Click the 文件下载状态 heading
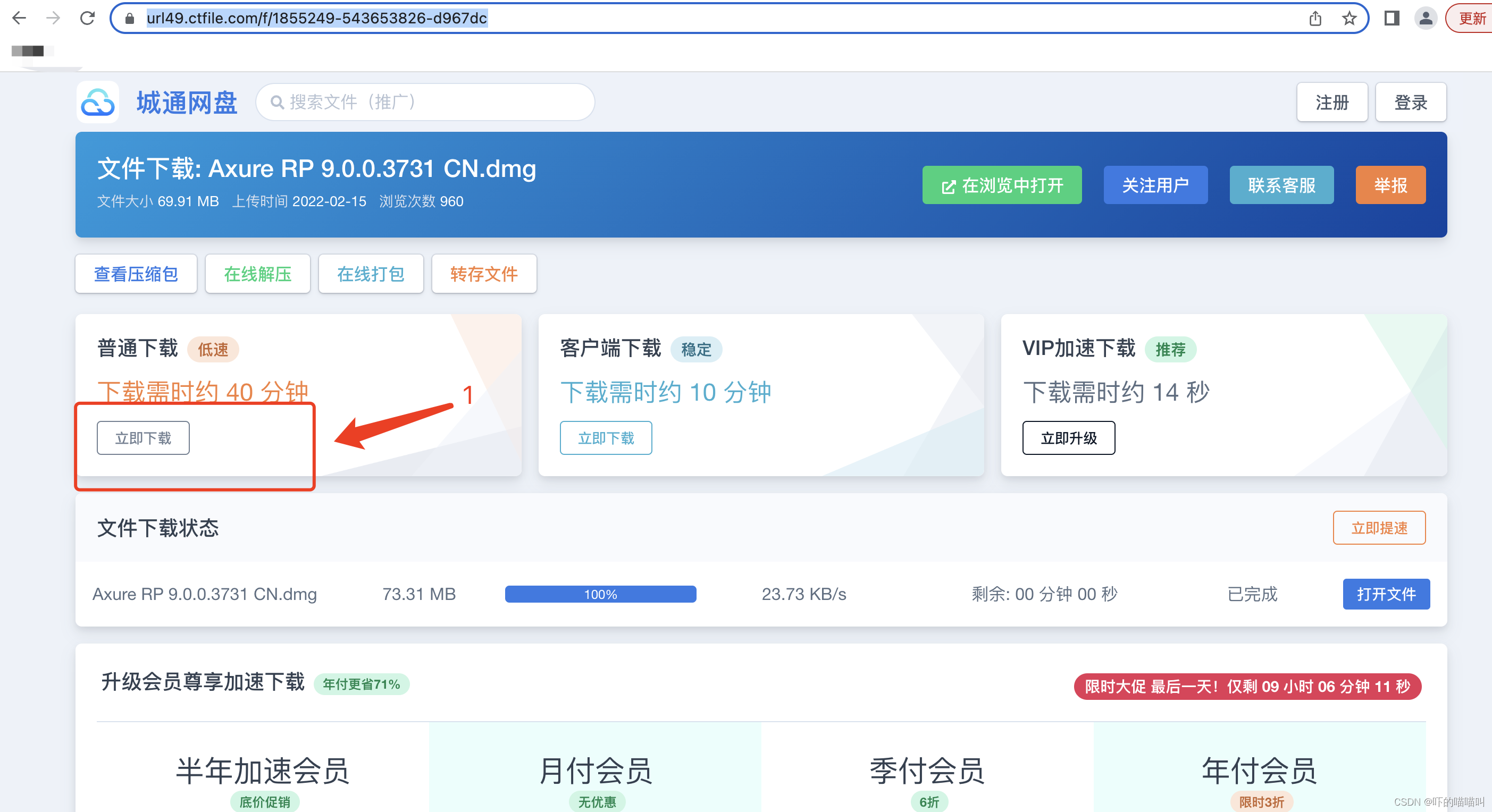This screenshot has height=812, width=1492. coord(157,527)
